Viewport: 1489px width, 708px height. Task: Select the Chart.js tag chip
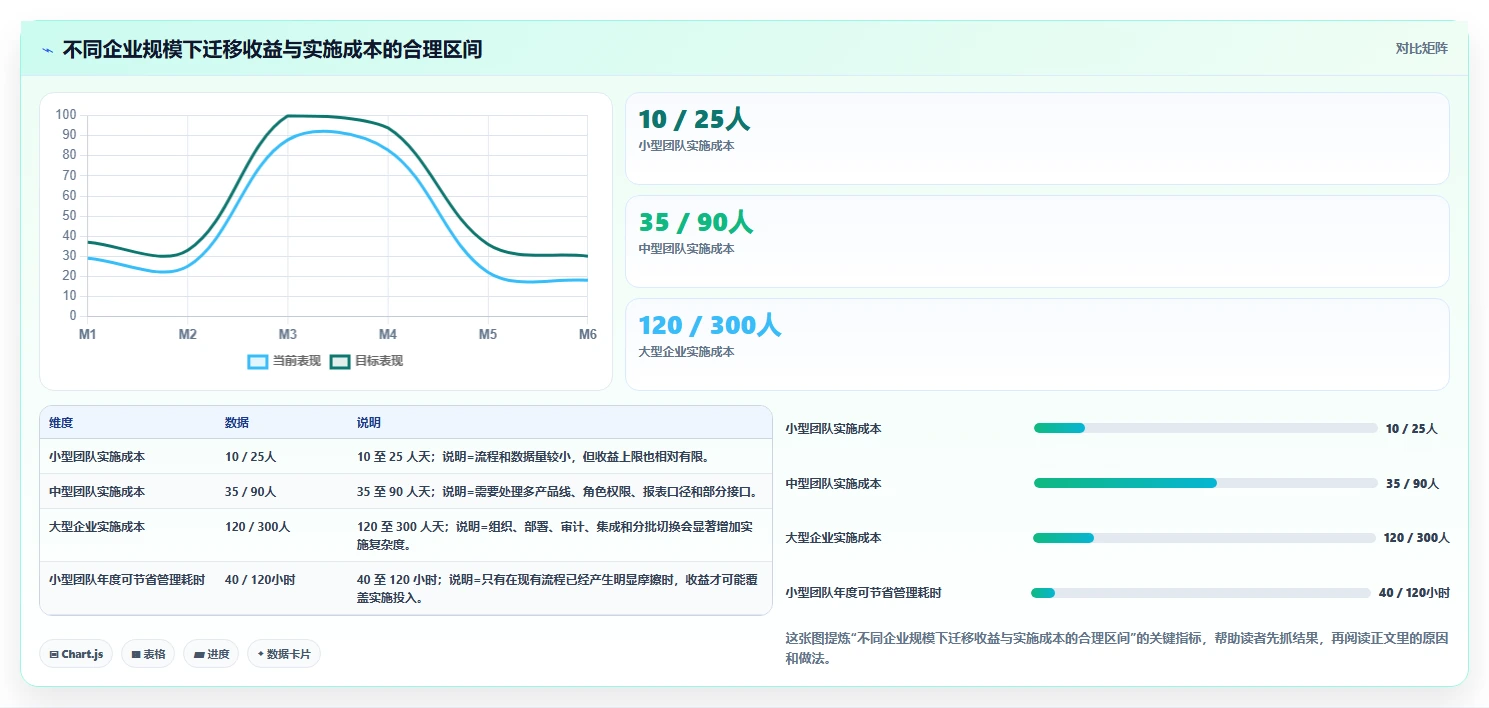tap(76, 654)
